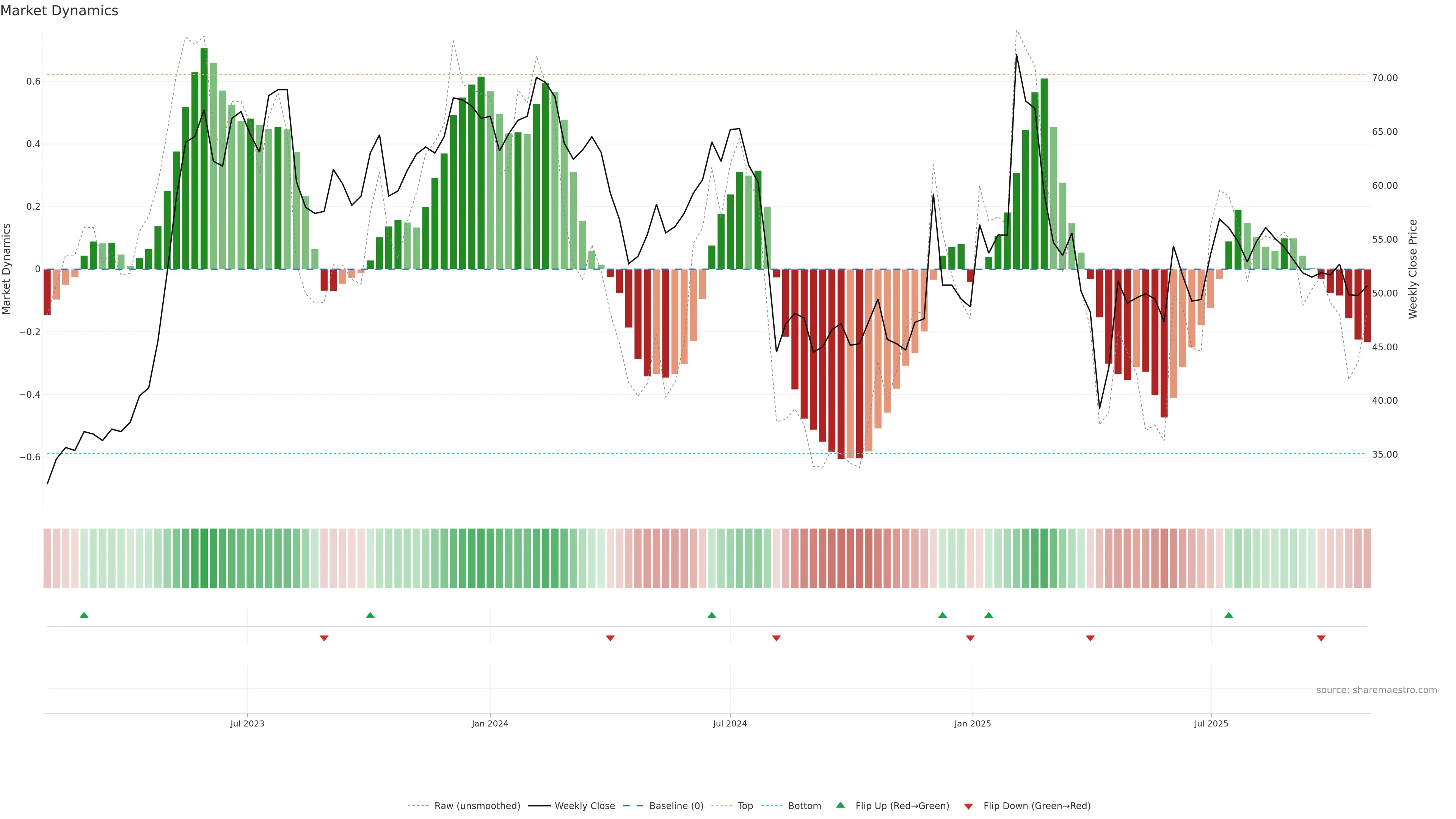1456x819 pixels.
Task: Click the Weekly Close Price axis title
Action: [1413, 269]
